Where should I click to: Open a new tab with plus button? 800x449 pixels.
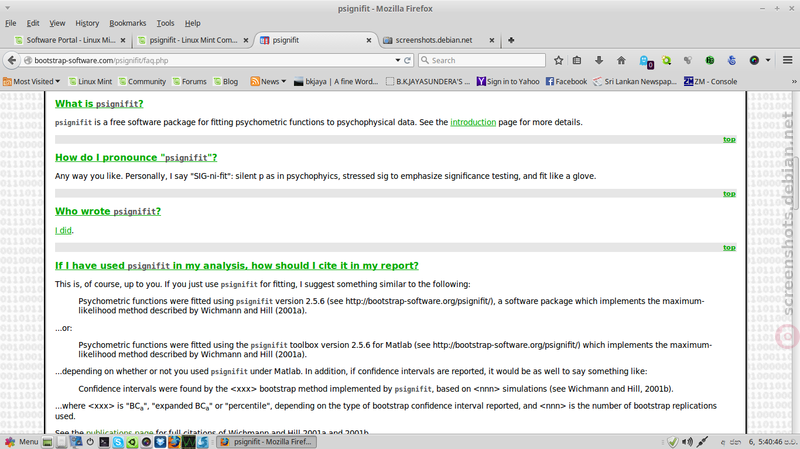pyautogui.click(x=511, y=40)
